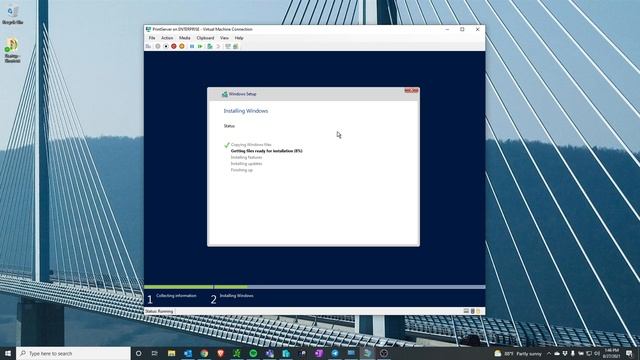The image size is (640, 360).
Task: Click VM Connection window title bar icon
Action: (x=149, y=29)
